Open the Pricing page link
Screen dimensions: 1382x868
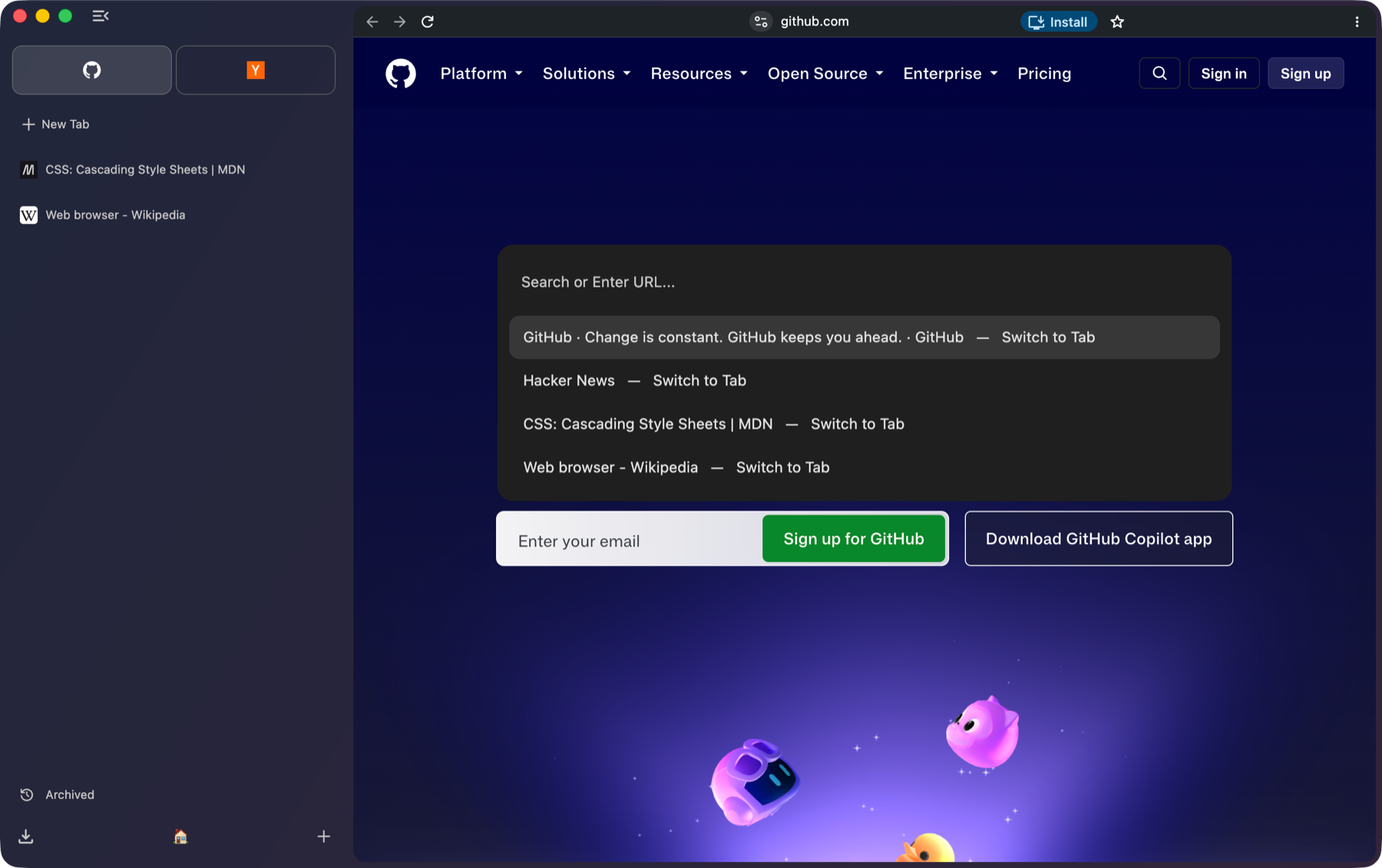pos(1044,74)
